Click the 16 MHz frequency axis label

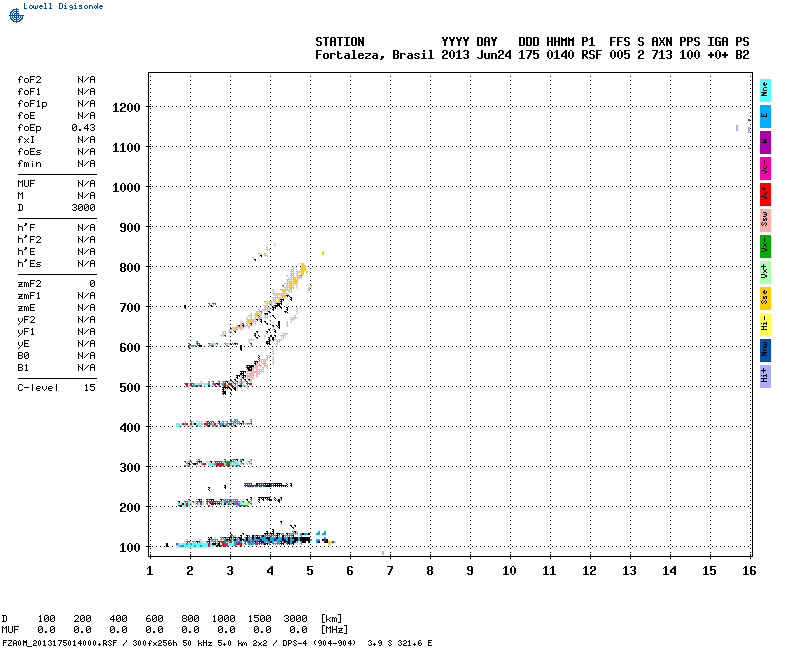749,571
